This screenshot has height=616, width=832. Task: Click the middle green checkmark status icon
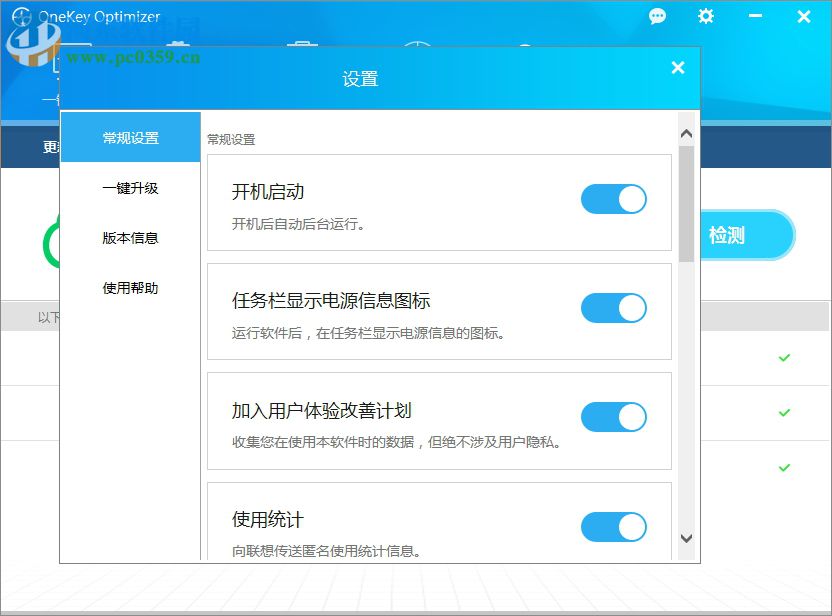(785, 412)
